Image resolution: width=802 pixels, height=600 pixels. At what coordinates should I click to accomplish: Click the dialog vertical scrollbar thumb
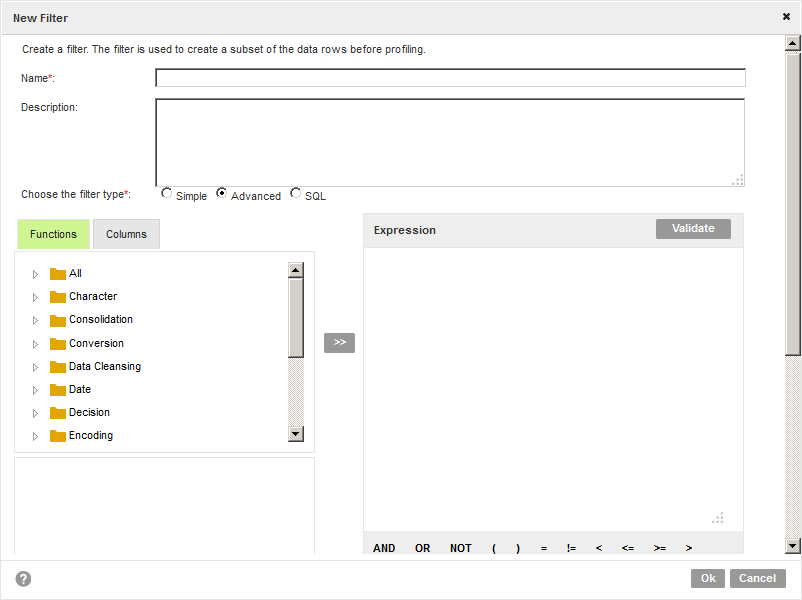[793, 203]
